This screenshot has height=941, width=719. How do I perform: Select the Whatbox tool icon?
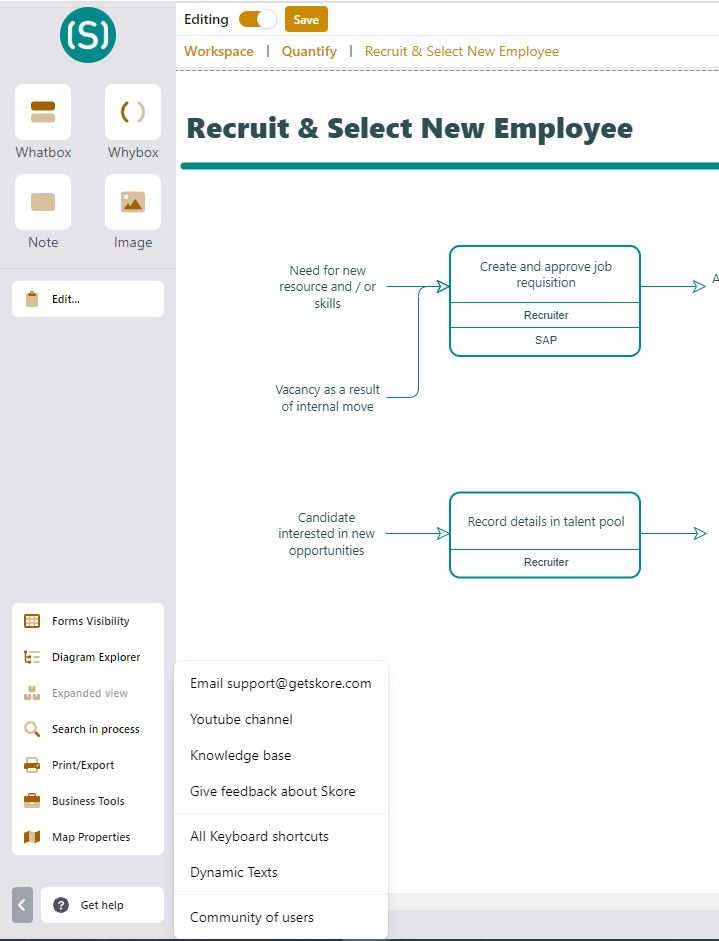(43, 112)
